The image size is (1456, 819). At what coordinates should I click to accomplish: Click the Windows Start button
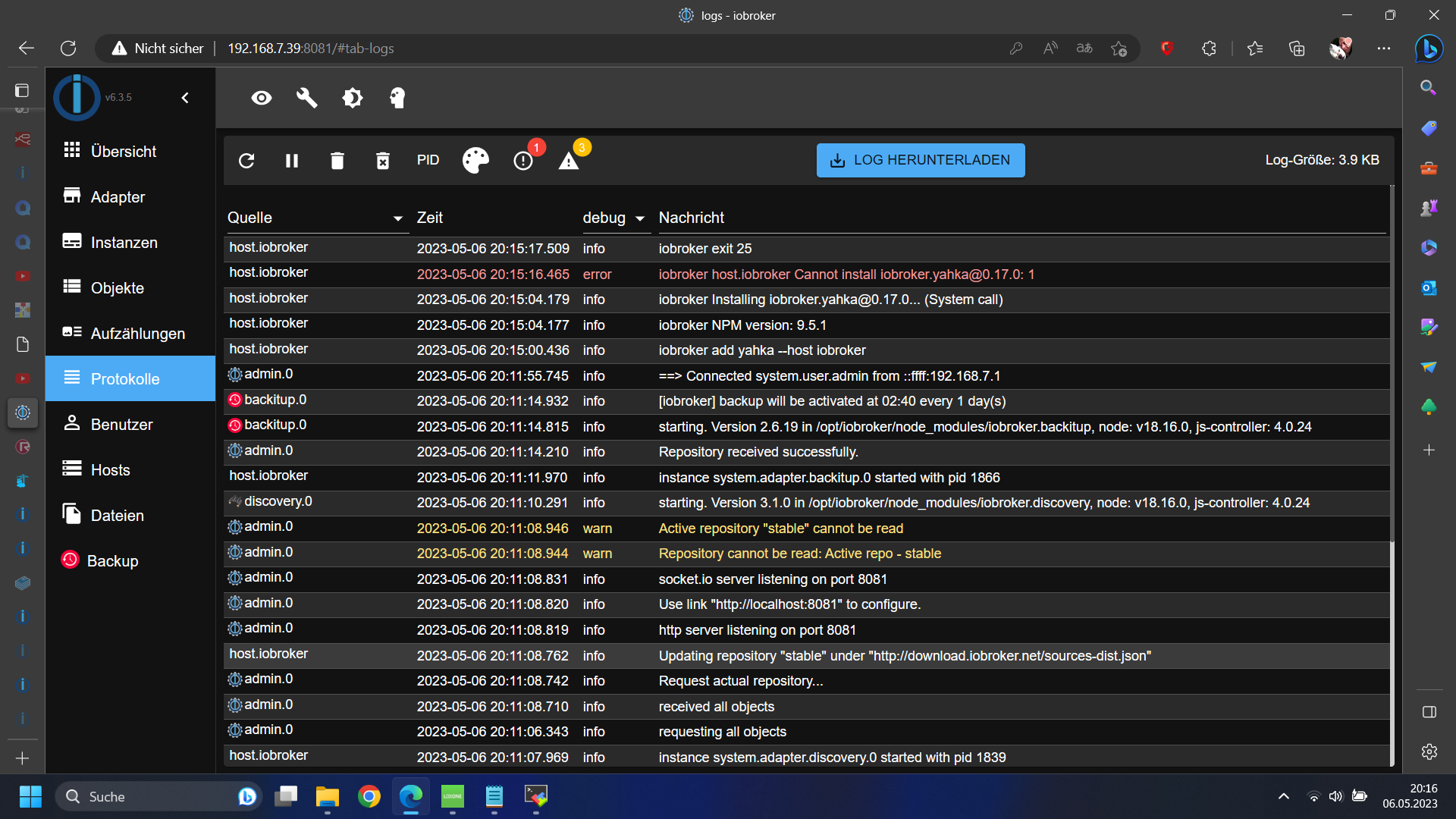pos(30,796)
